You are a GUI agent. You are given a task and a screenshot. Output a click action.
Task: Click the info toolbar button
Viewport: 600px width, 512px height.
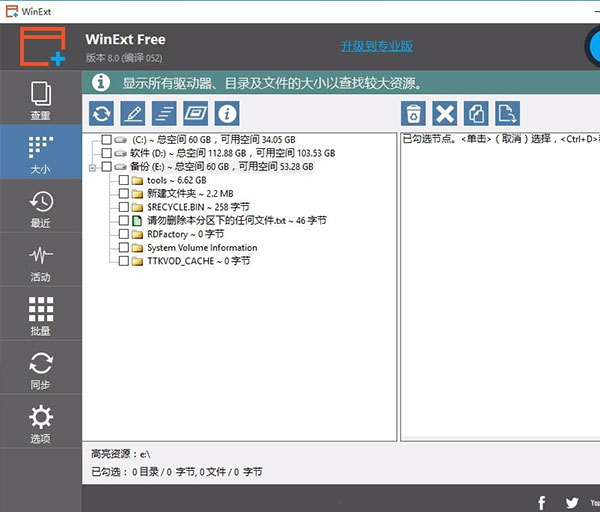tap(227, 114)
